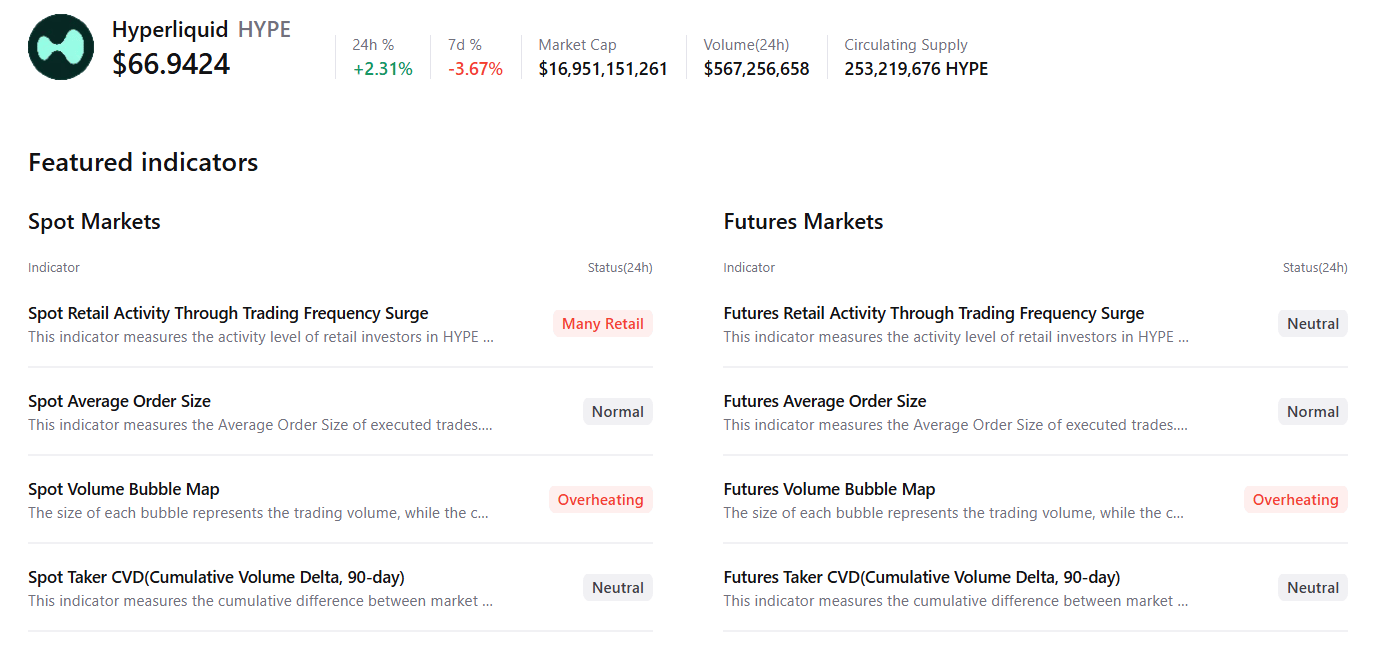Screen dimensions: 1385x652
Task: Click the Hyperliquid coin name
Action: [x=170, y=30]
